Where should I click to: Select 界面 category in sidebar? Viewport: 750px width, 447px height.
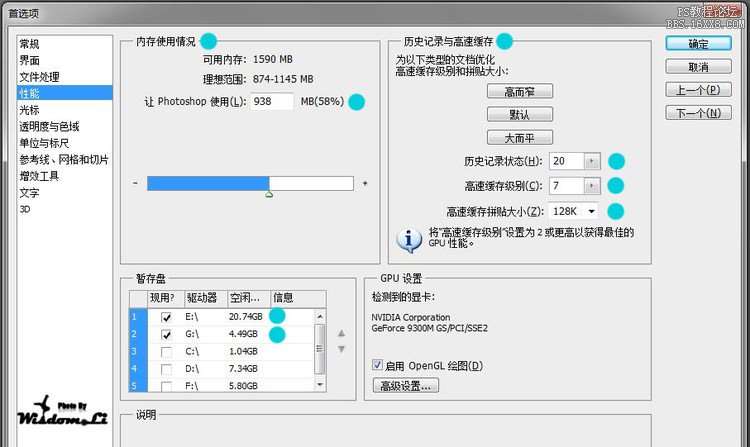(x=30, y=60)
